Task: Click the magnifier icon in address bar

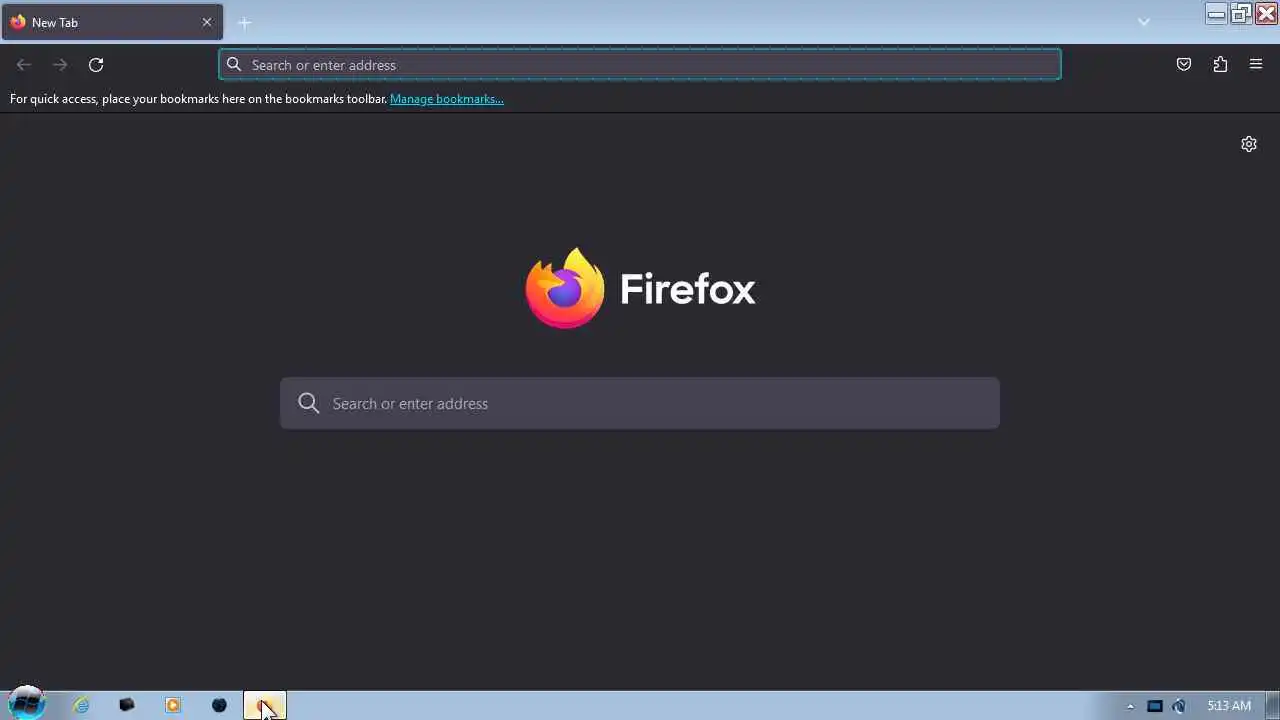Action: [x=234, y=65]
